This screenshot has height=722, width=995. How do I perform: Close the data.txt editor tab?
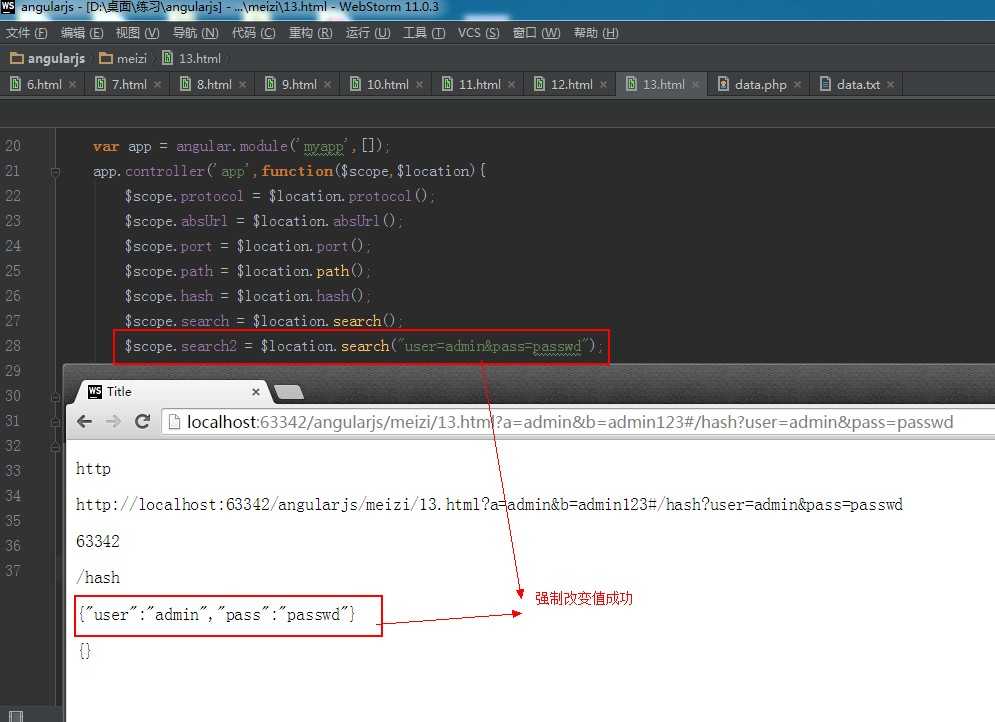[890, 84]
